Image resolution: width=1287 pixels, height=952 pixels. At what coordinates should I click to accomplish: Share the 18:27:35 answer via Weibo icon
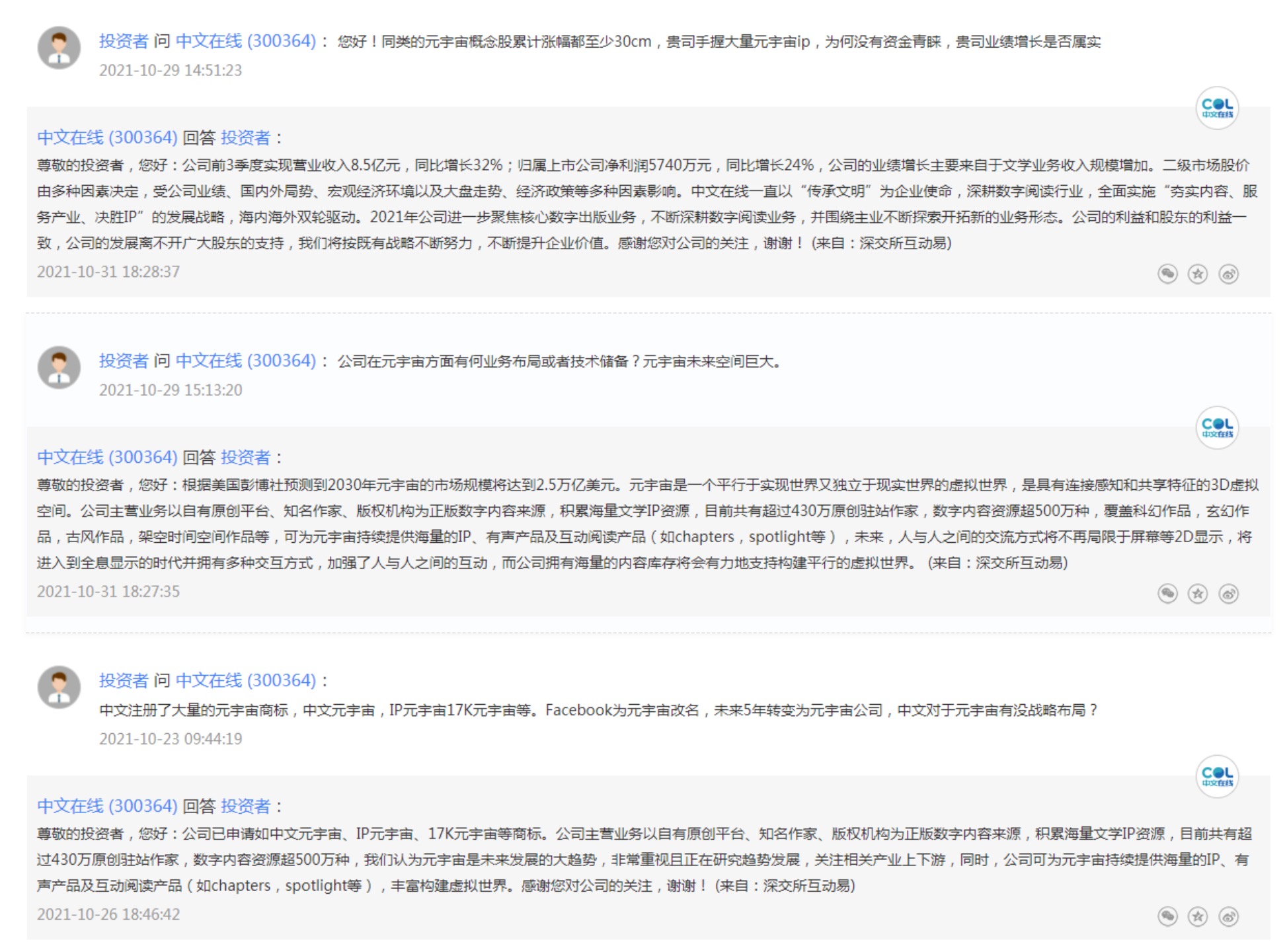pos(1228,594)
